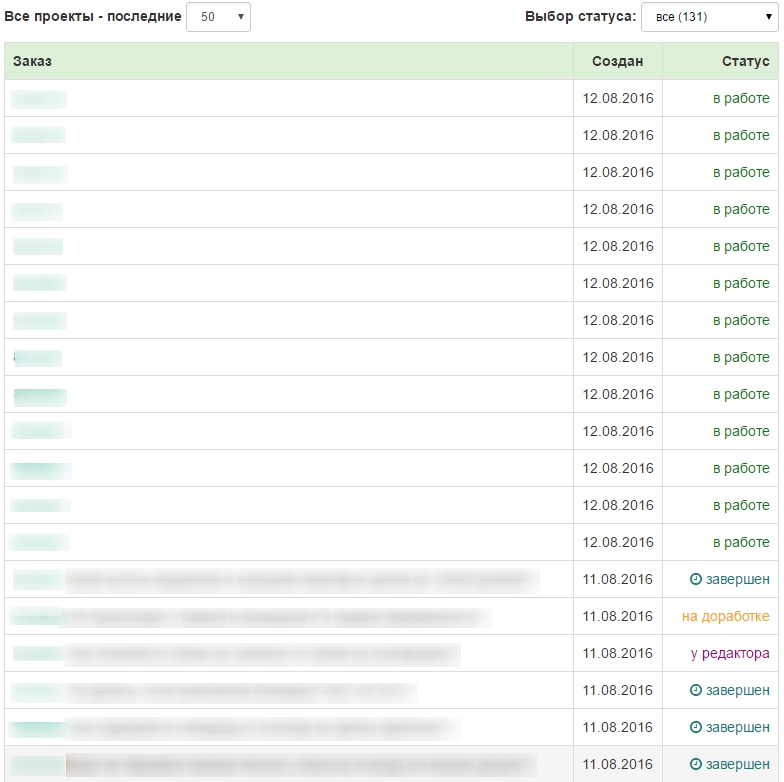The image size is (784, 782).
Task: Open the order title in the first завершен row
Action: coord(302,580)
